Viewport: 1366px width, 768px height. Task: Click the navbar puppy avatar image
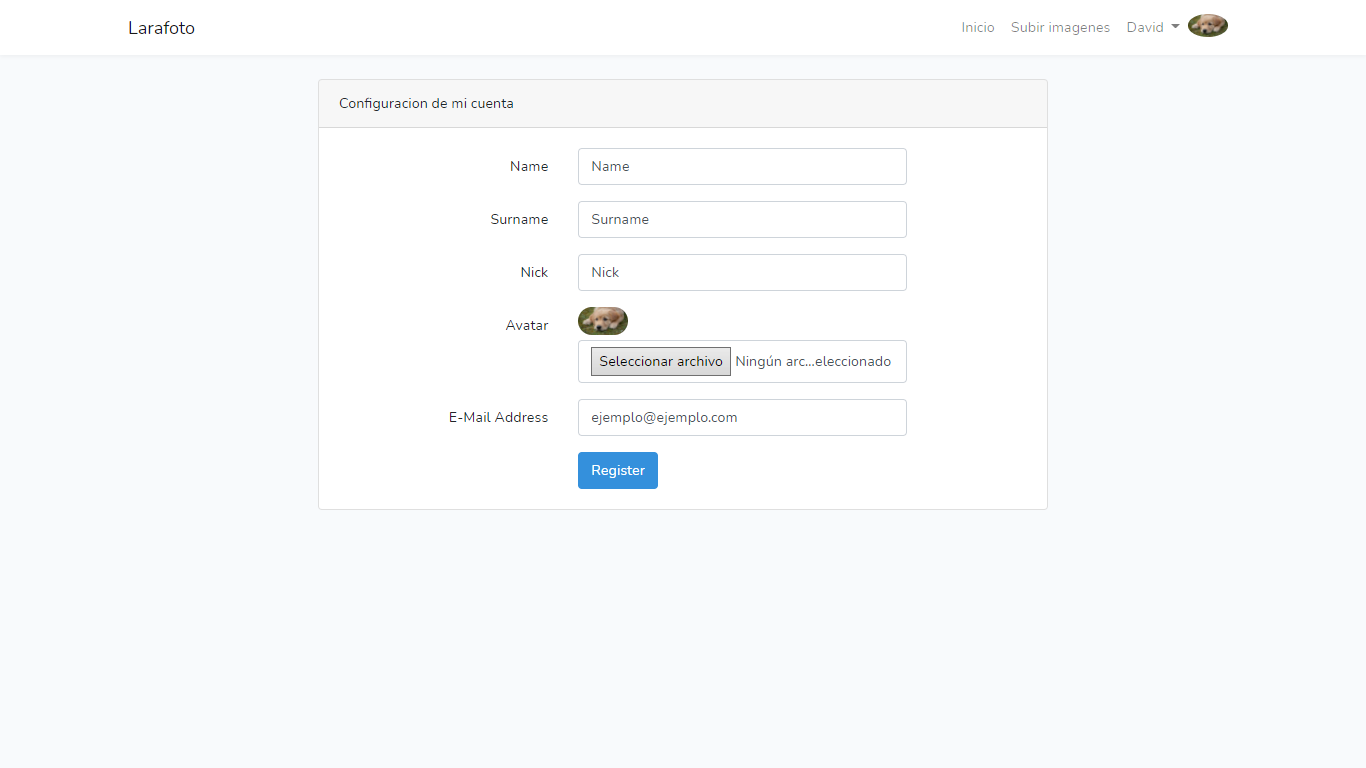point(1208,26)
